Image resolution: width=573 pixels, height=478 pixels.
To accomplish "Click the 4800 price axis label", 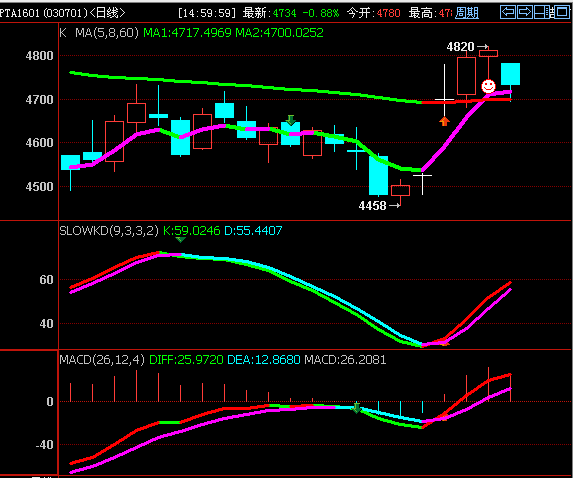I will pos(39,56).
